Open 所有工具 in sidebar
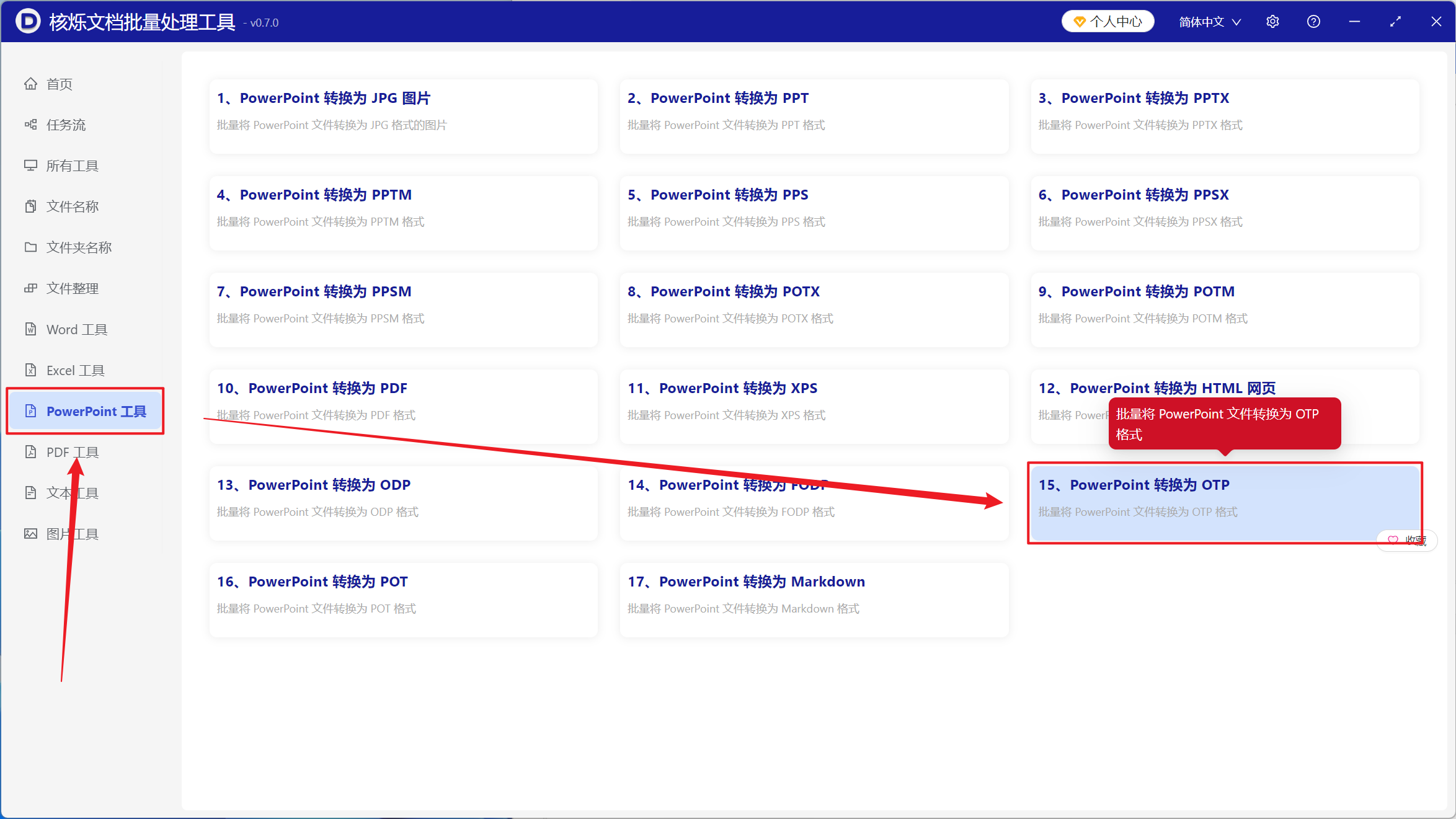Viewport: 1456px width, 819px height. (84, 166)
